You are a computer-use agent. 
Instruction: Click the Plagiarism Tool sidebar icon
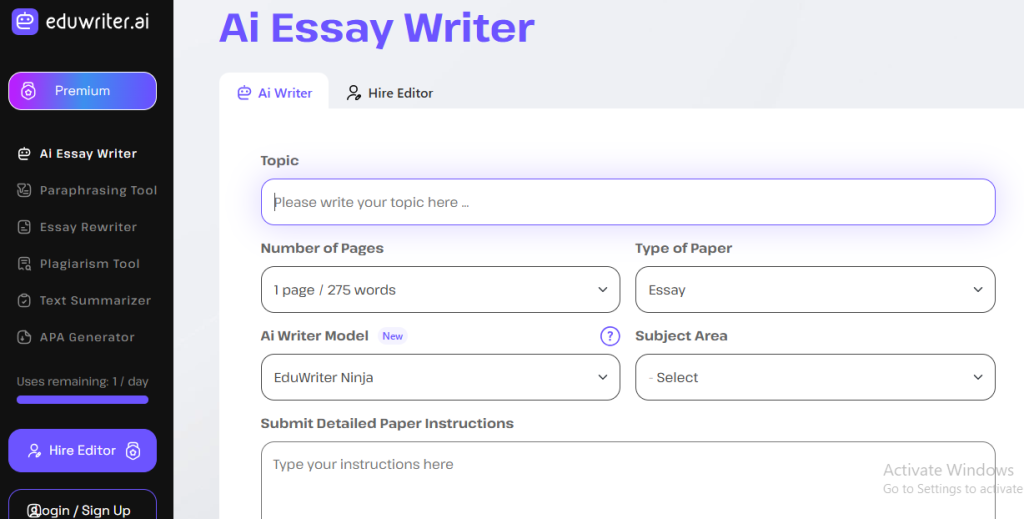pos(24,264)
